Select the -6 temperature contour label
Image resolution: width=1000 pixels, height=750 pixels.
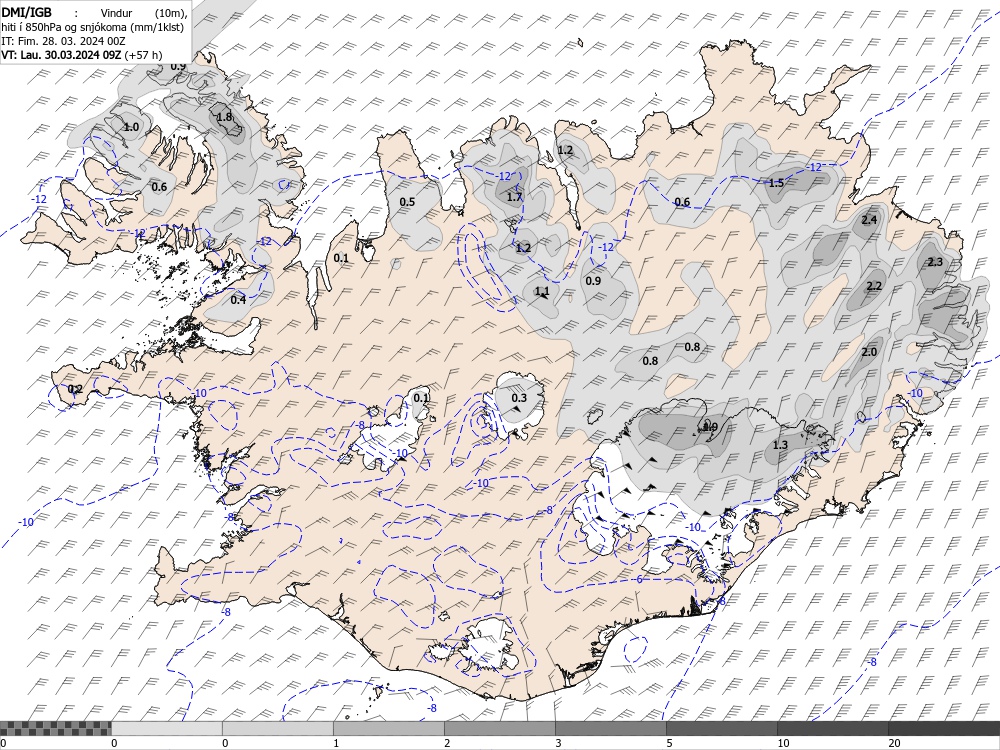tap(638, 579)
